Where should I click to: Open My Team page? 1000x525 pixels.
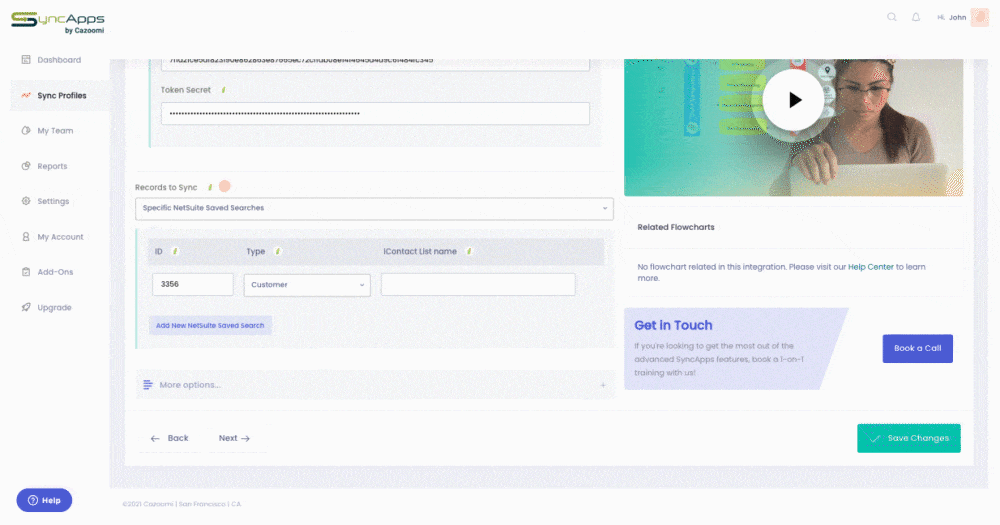pyautogui.click(x=55, y=131)
